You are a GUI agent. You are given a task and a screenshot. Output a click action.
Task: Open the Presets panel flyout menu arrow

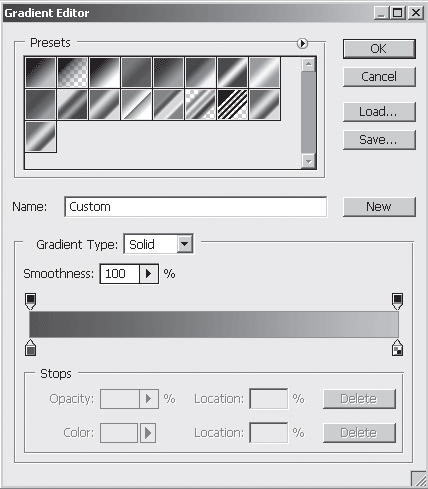[x=302, y=43]
